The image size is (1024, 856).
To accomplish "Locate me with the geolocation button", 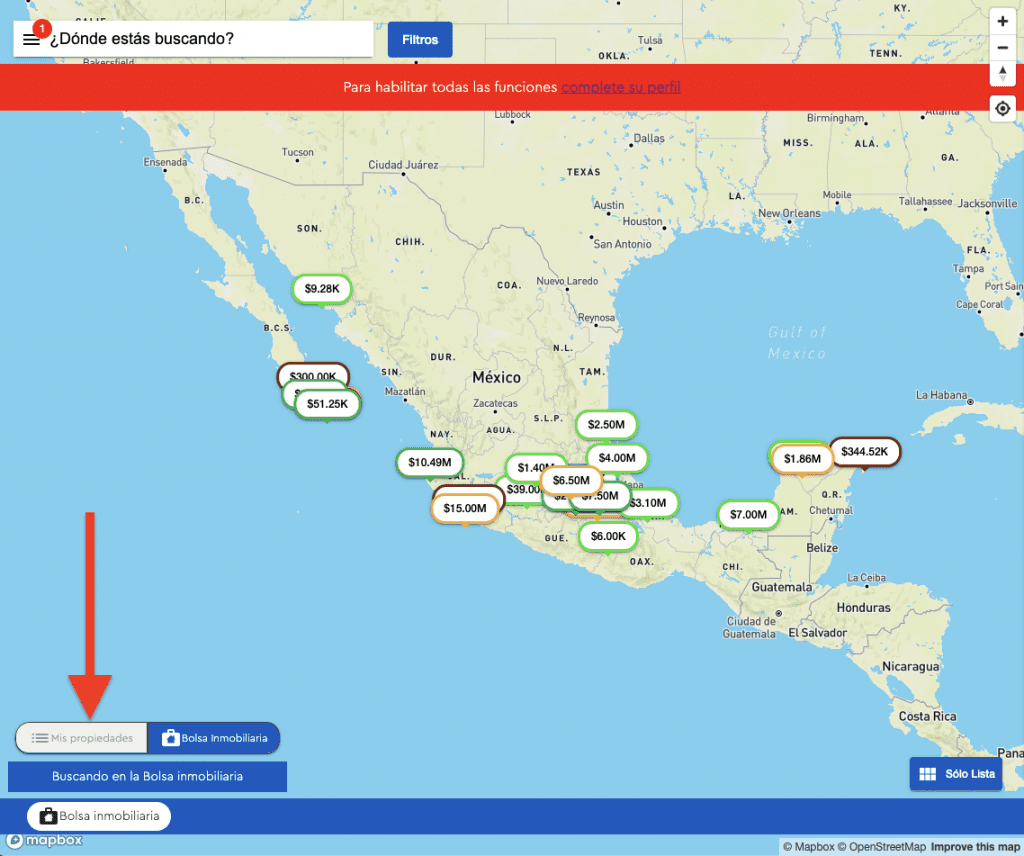I will 1002,108.
